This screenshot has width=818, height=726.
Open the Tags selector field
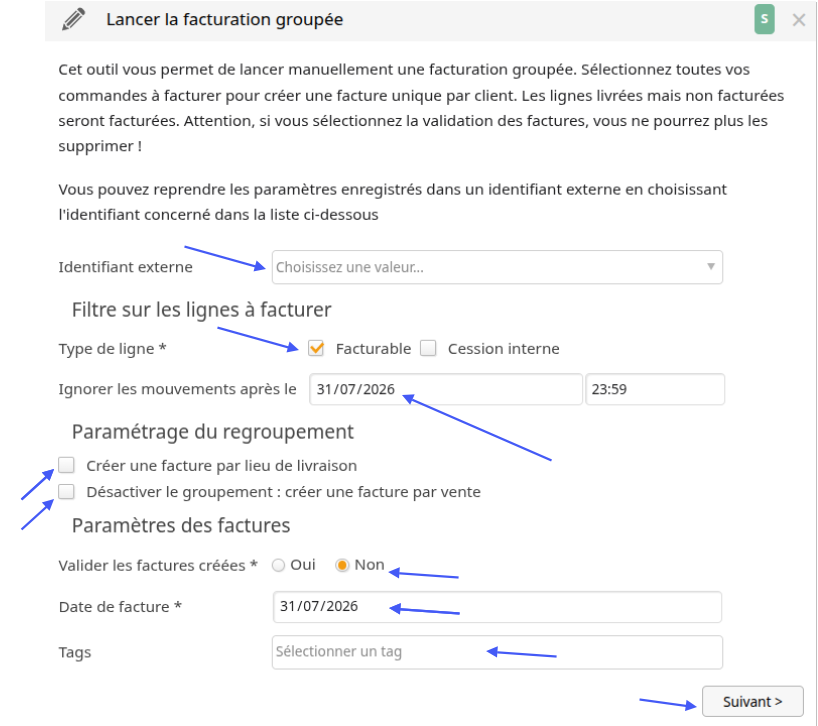tap(497, 652)
